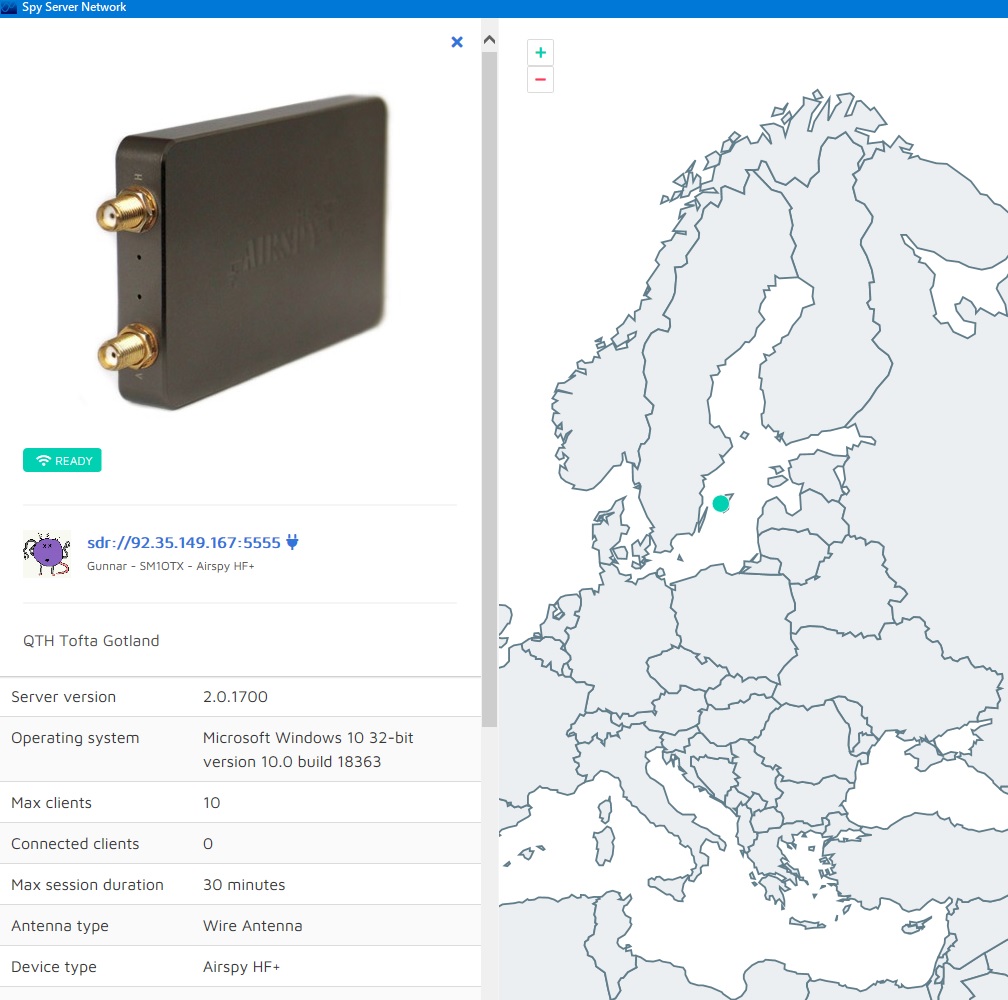Click the '30 minutes' value
The image size is (1008, 1000).
click(244, 885)
